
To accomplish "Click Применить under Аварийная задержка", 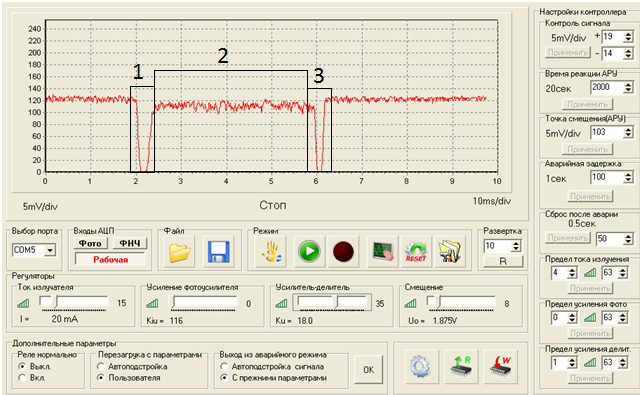I will pos(591,196).
